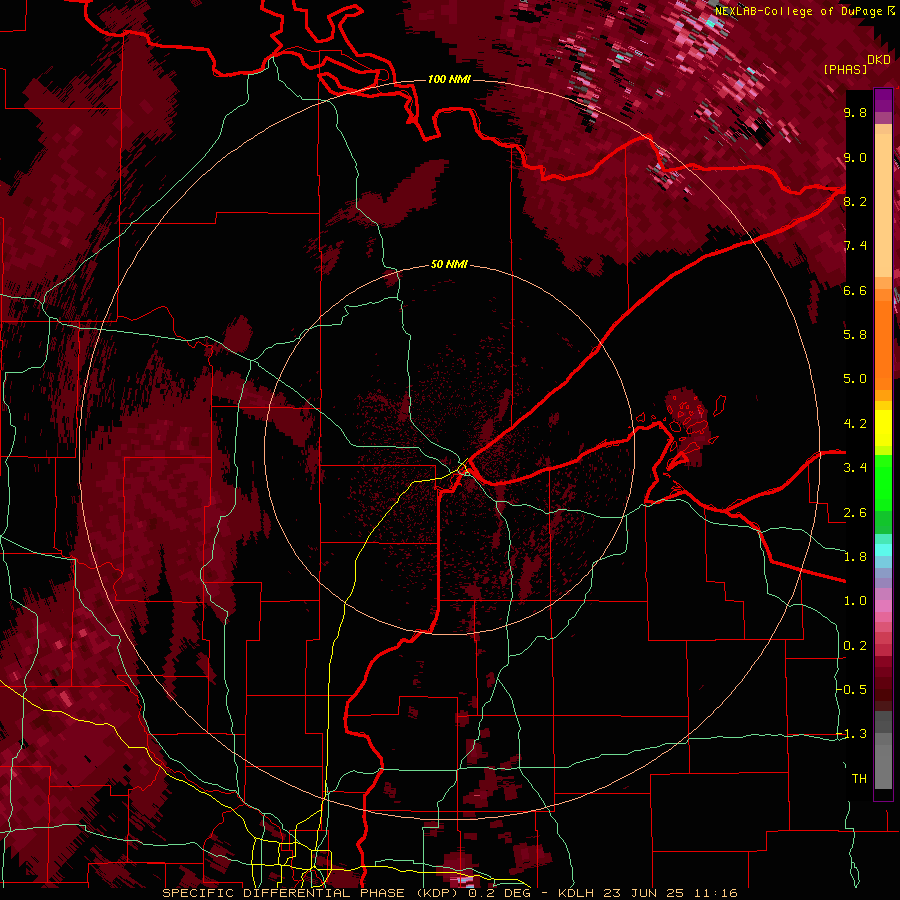The image size is (900, 900).
Task: Select the -0.5 value on the legend
Action: coord(853,690)
